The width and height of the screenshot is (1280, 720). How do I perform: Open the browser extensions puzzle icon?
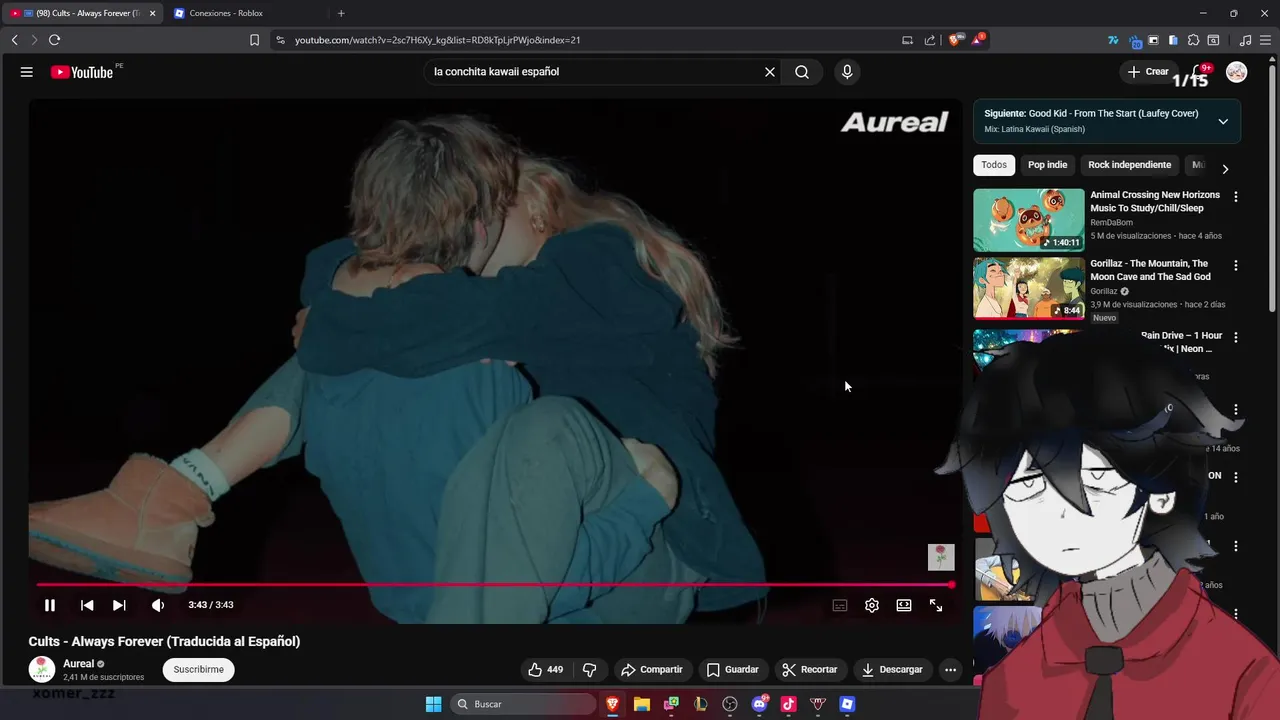click(1193, 40)
